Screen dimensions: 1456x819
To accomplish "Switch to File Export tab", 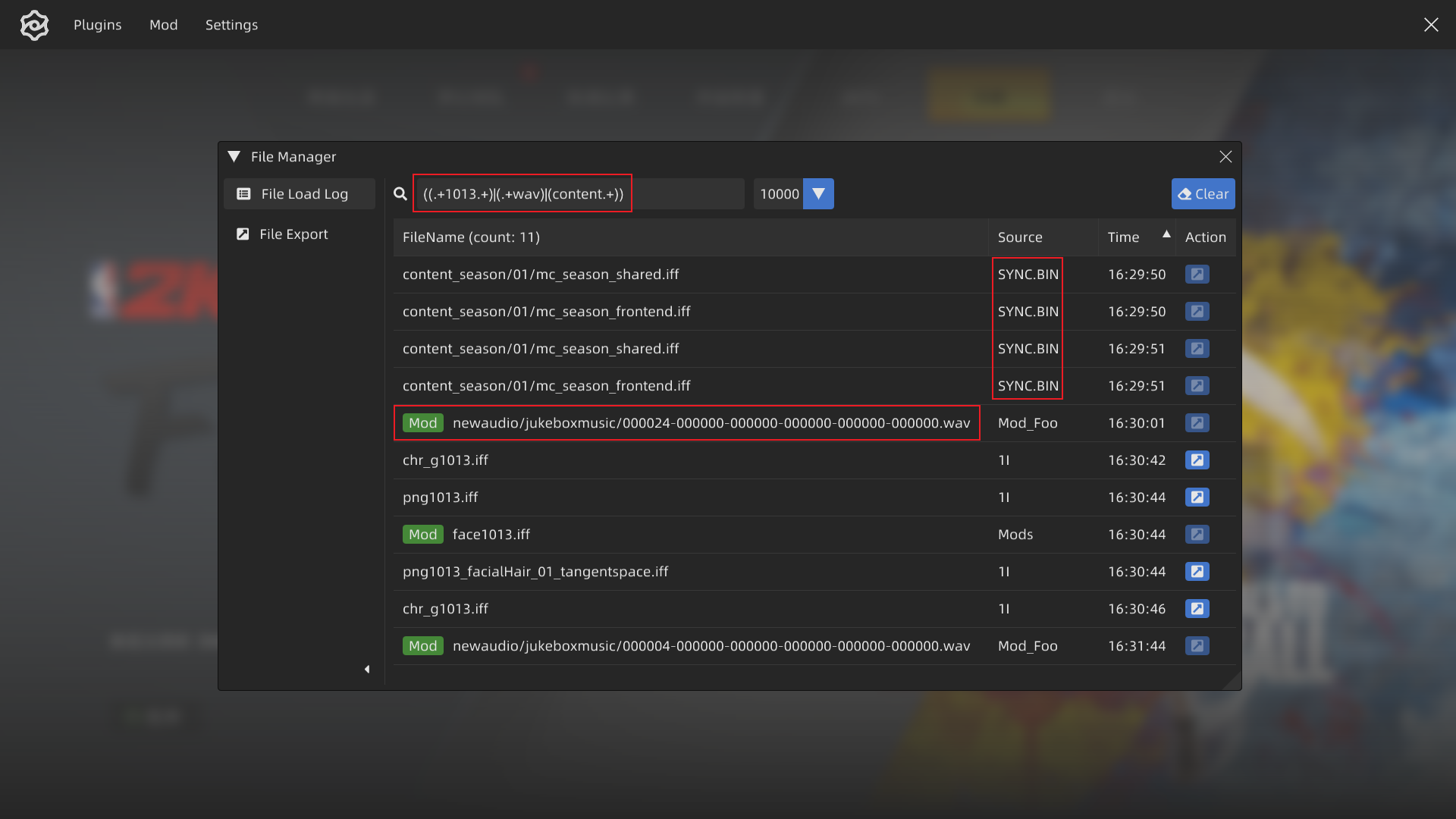I will [292, 234].
